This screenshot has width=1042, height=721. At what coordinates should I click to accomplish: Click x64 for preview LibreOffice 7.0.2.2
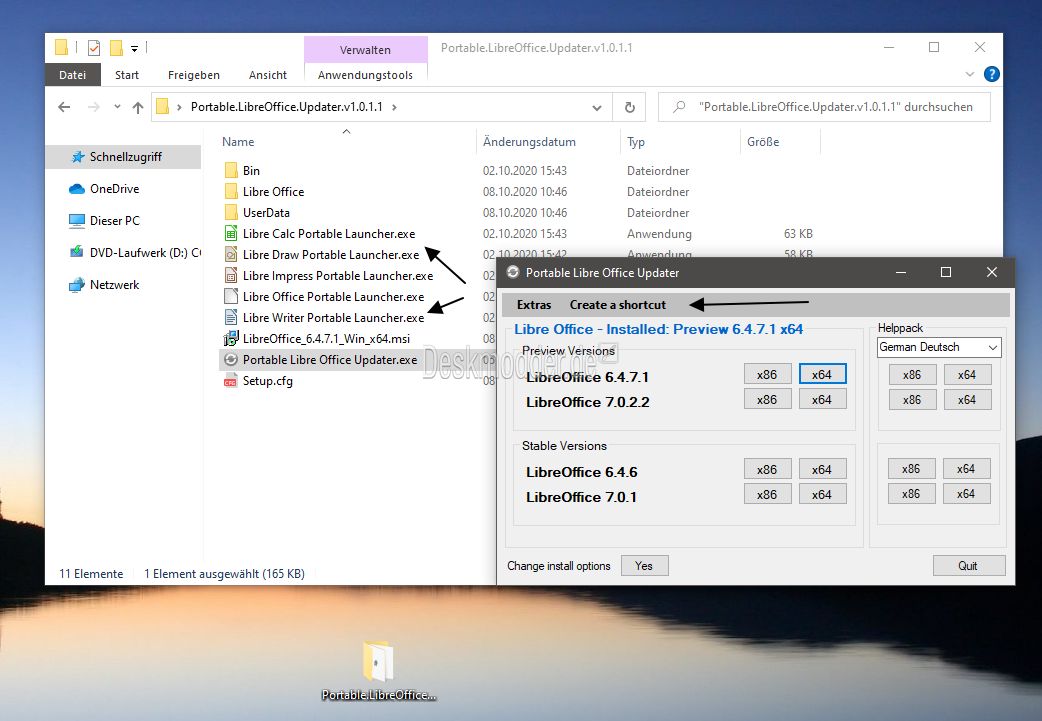[822, 400]
